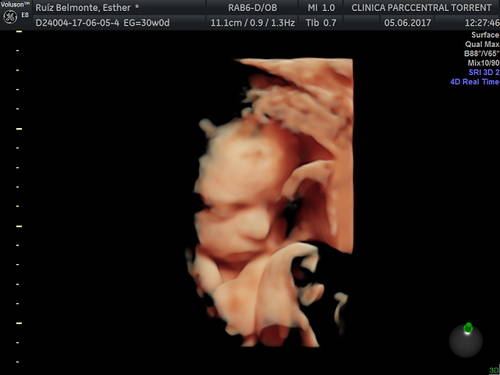This screenshot has height=375, width=500.
Task: Click the exam date 05.06.2017
Action: point(407,23)
